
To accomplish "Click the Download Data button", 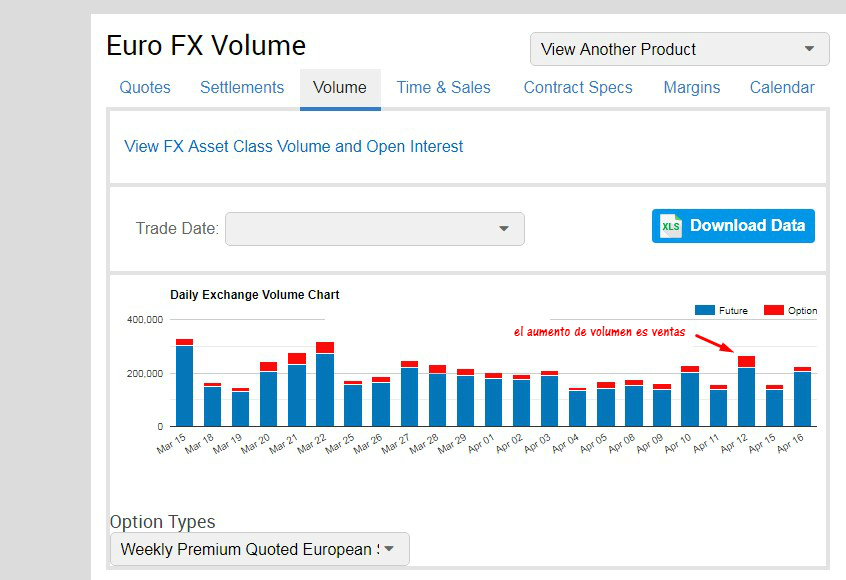I will pyautogui.click(x=733, y=226).
